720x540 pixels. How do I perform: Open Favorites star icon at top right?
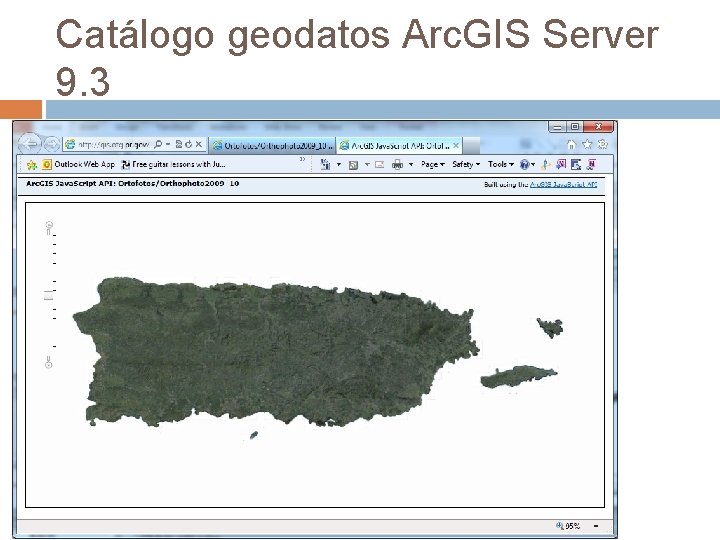pyautogui.click(x=587, y=145)
